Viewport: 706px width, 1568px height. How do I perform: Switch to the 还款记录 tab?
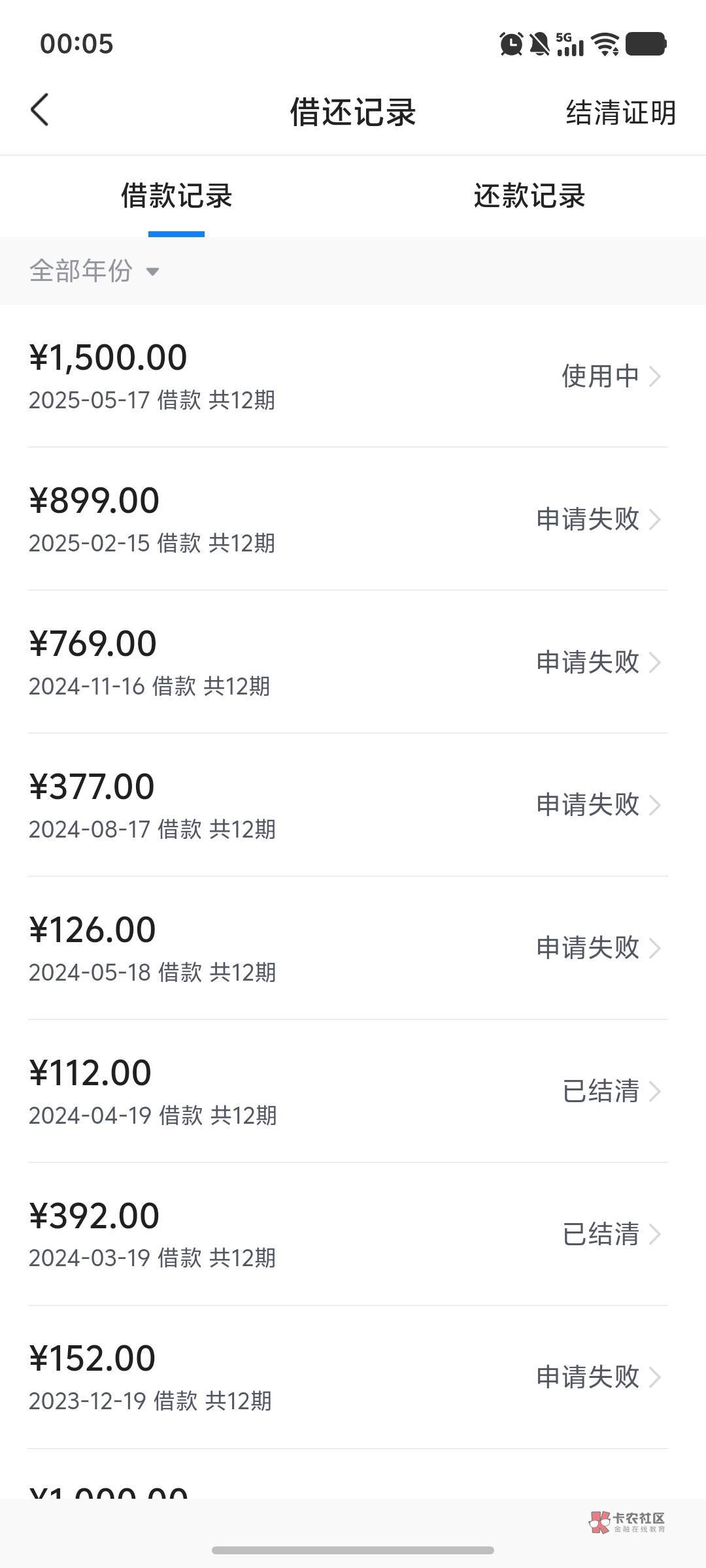click(x=529, y=196)
